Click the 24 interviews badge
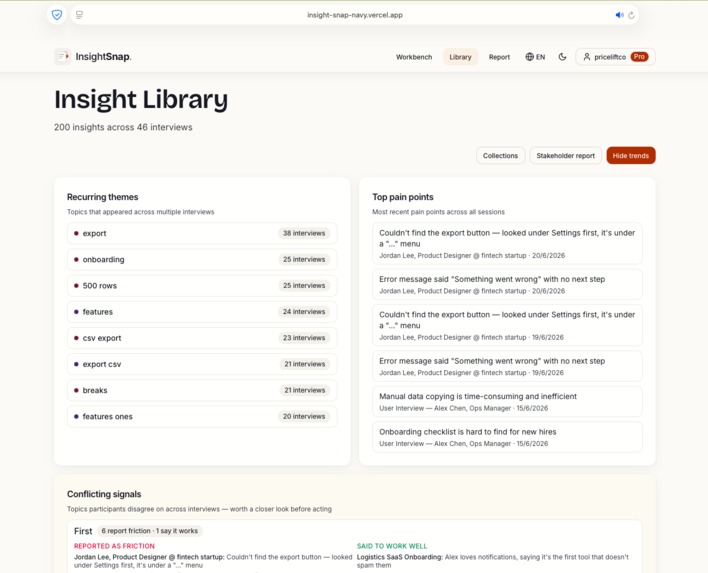 (304, 312)
